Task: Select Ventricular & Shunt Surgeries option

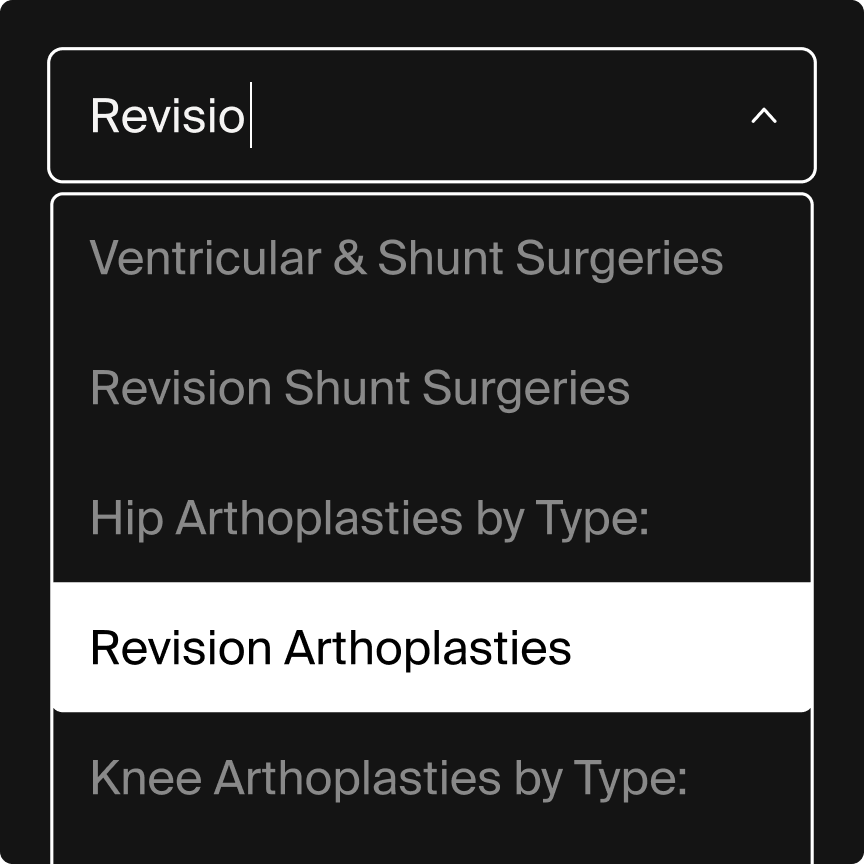Action: pyautogui.click(x=406, y=258)
